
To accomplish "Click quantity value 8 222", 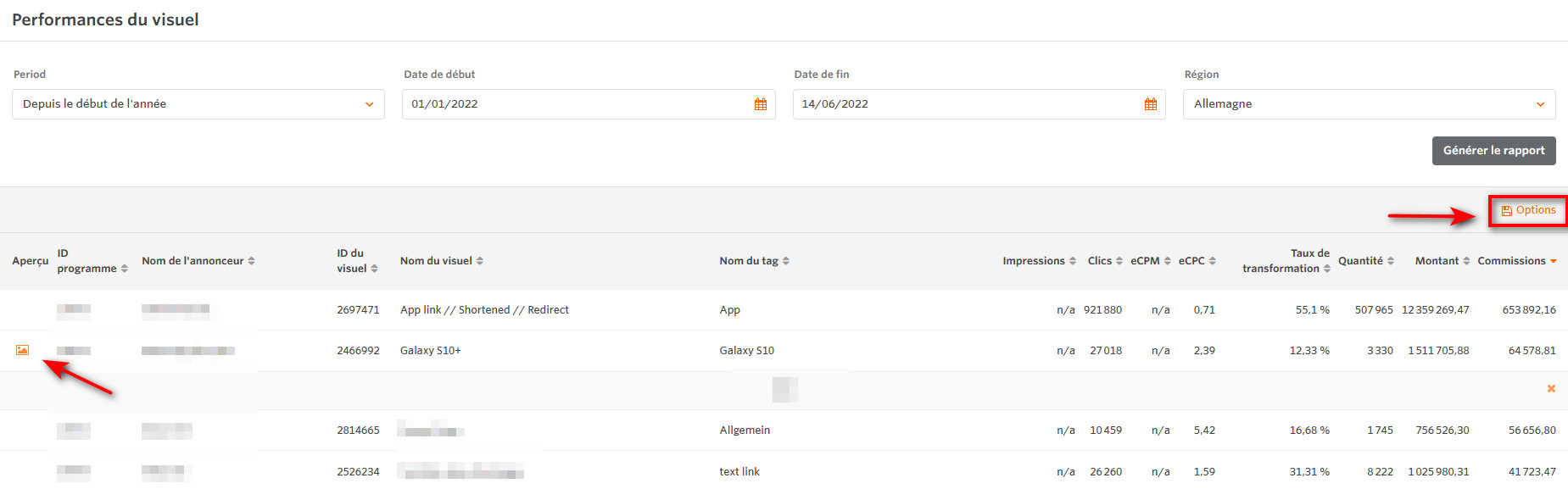I will click(x=1380, y=472).
